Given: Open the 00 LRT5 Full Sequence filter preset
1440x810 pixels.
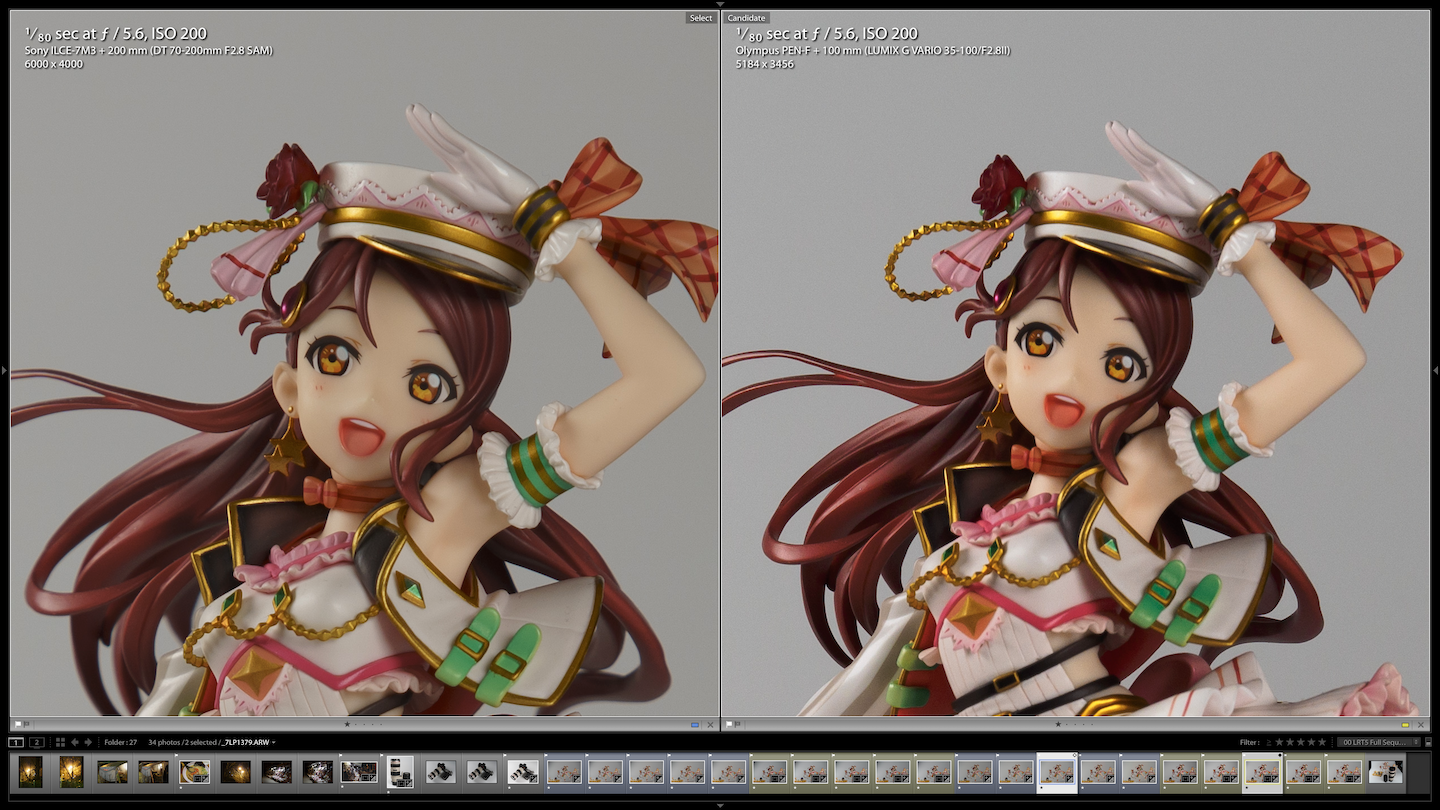Looking at the screenshot, I should coord(1379,742).
